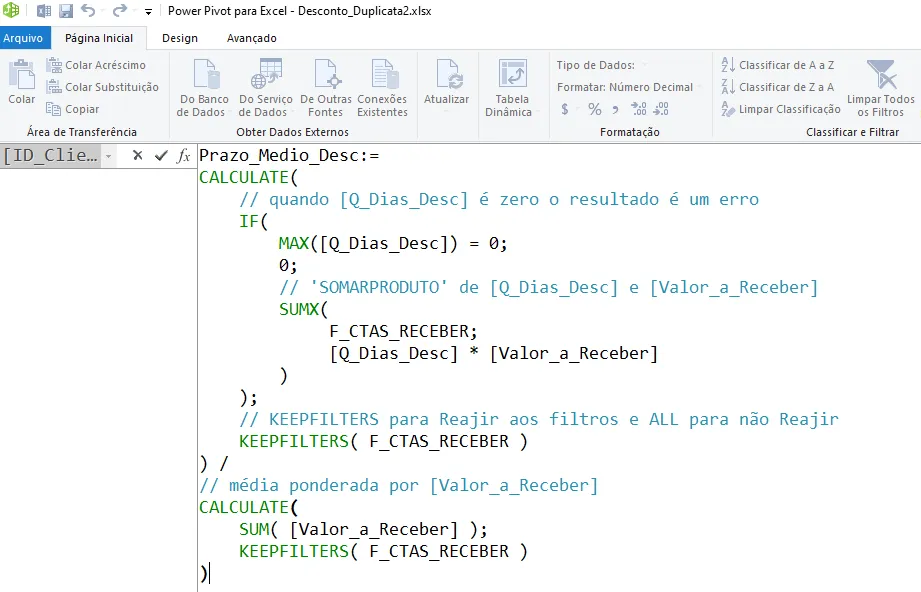Open Conexões Existentes
The height and width of the screenshot is (592, 921).
[382, 88]
